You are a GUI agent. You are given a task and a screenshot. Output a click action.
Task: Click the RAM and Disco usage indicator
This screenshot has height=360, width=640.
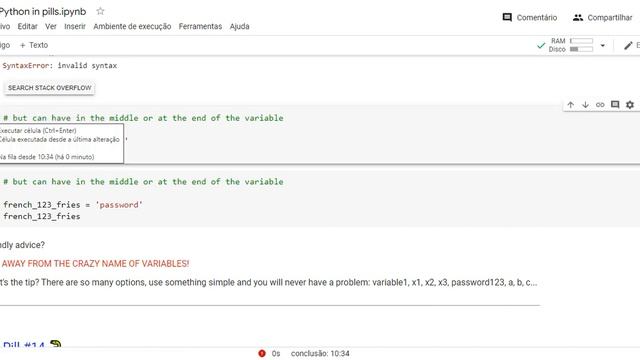571,45
